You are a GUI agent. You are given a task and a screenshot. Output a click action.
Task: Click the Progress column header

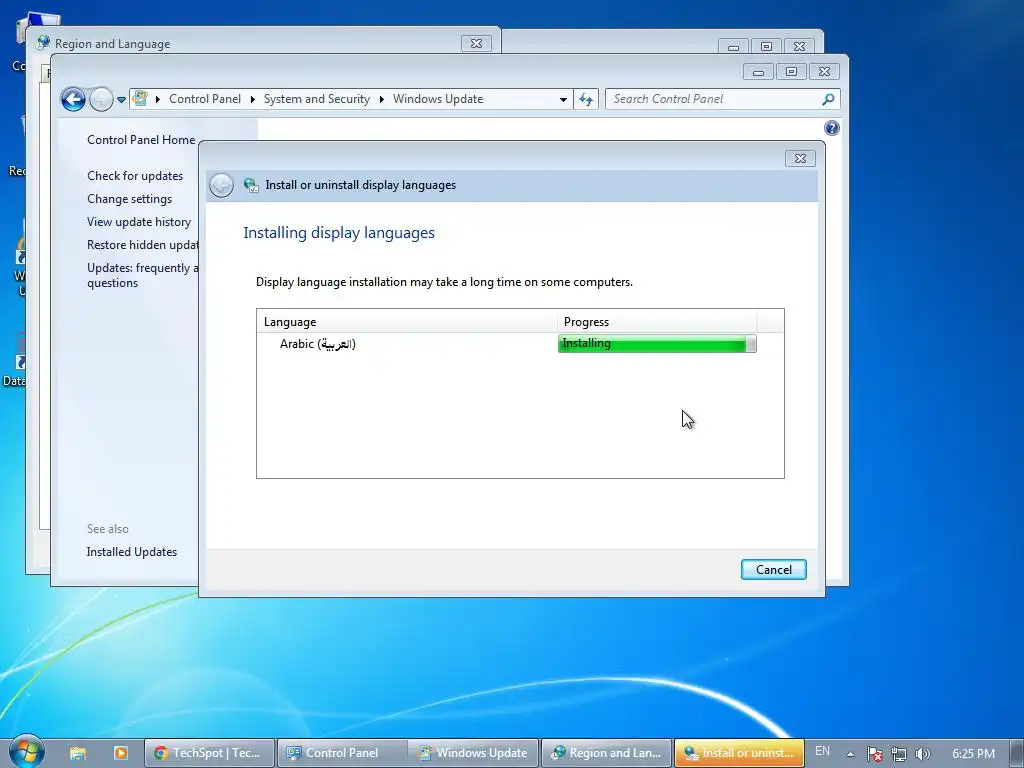[x=657, y=322]
